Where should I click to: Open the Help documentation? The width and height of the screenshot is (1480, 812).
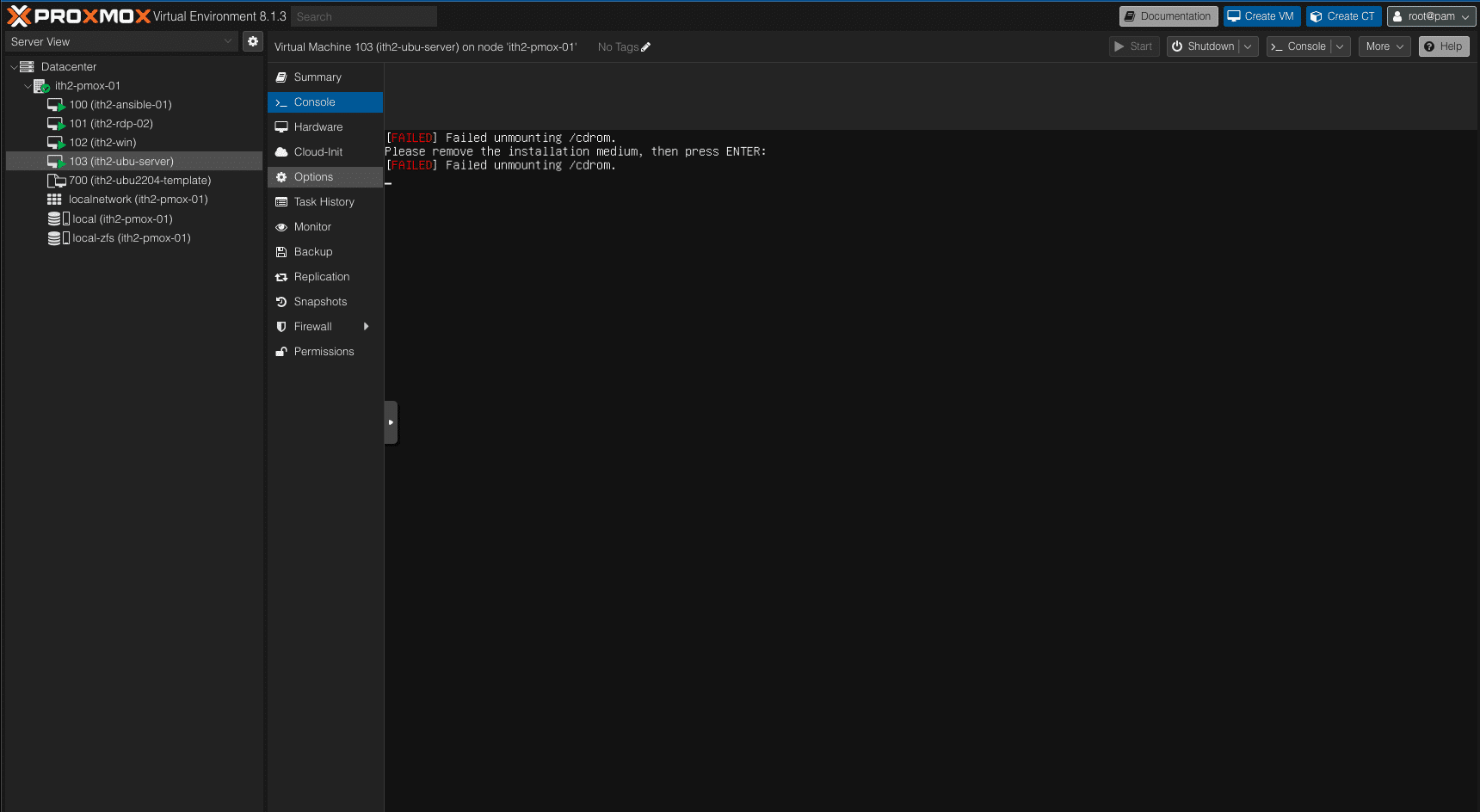click(1444, 46)
